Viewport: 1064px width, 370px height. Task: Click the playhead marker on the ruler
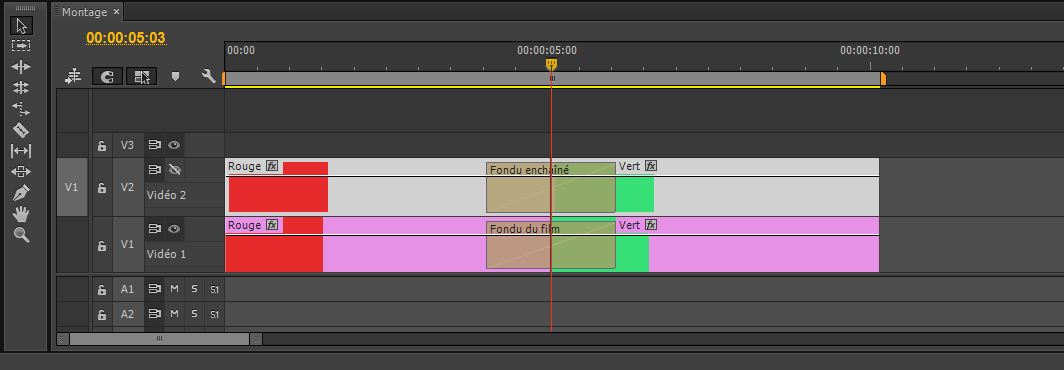click(x=552, y=64)
